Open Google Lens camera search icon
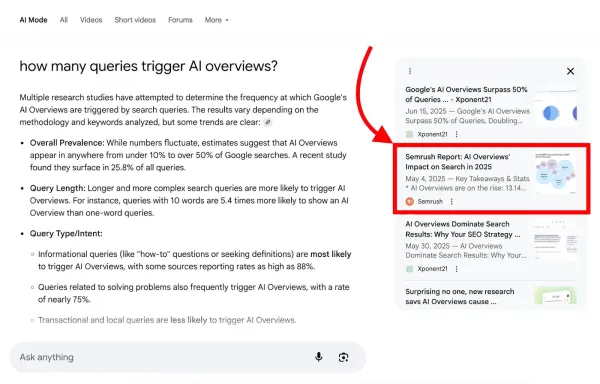This screenshot has width=600, height=384. point(343,357)
